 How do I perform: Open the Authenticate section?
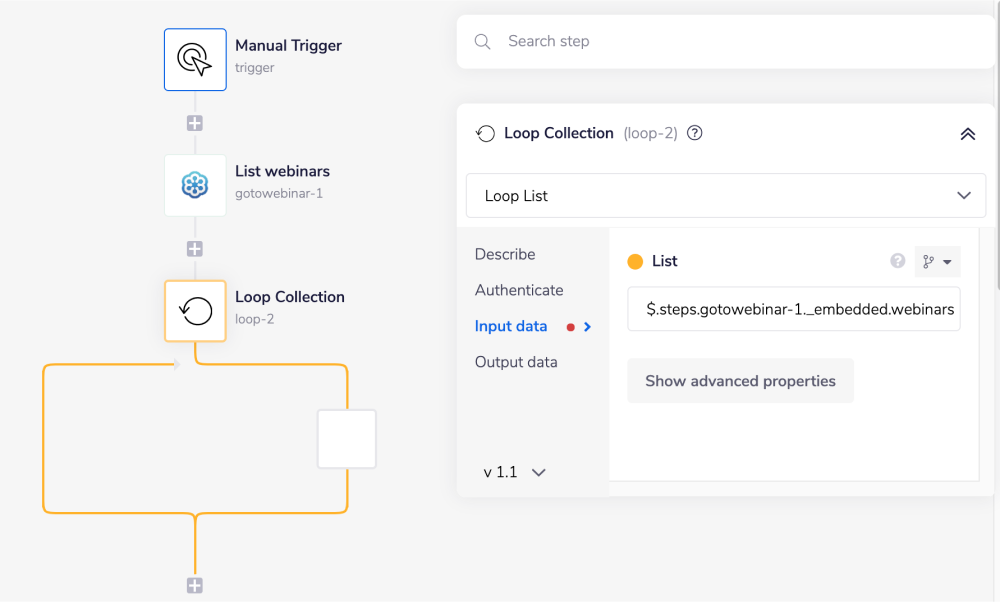(519, 290)
